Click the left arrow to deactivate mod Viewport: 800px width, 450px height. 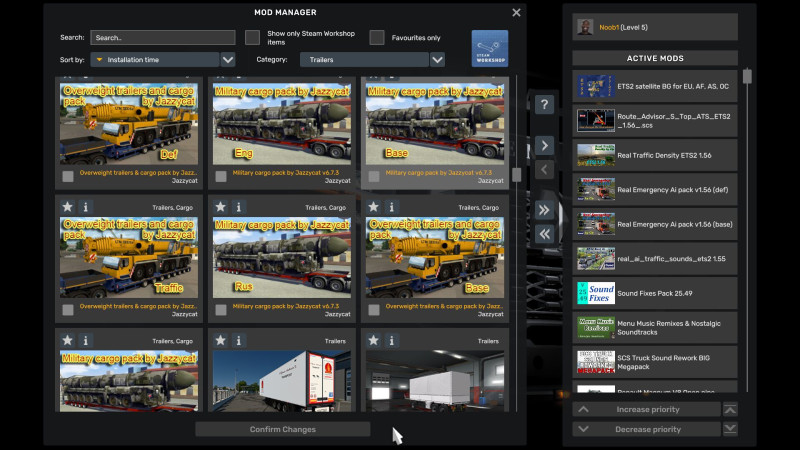pos(544,169)
